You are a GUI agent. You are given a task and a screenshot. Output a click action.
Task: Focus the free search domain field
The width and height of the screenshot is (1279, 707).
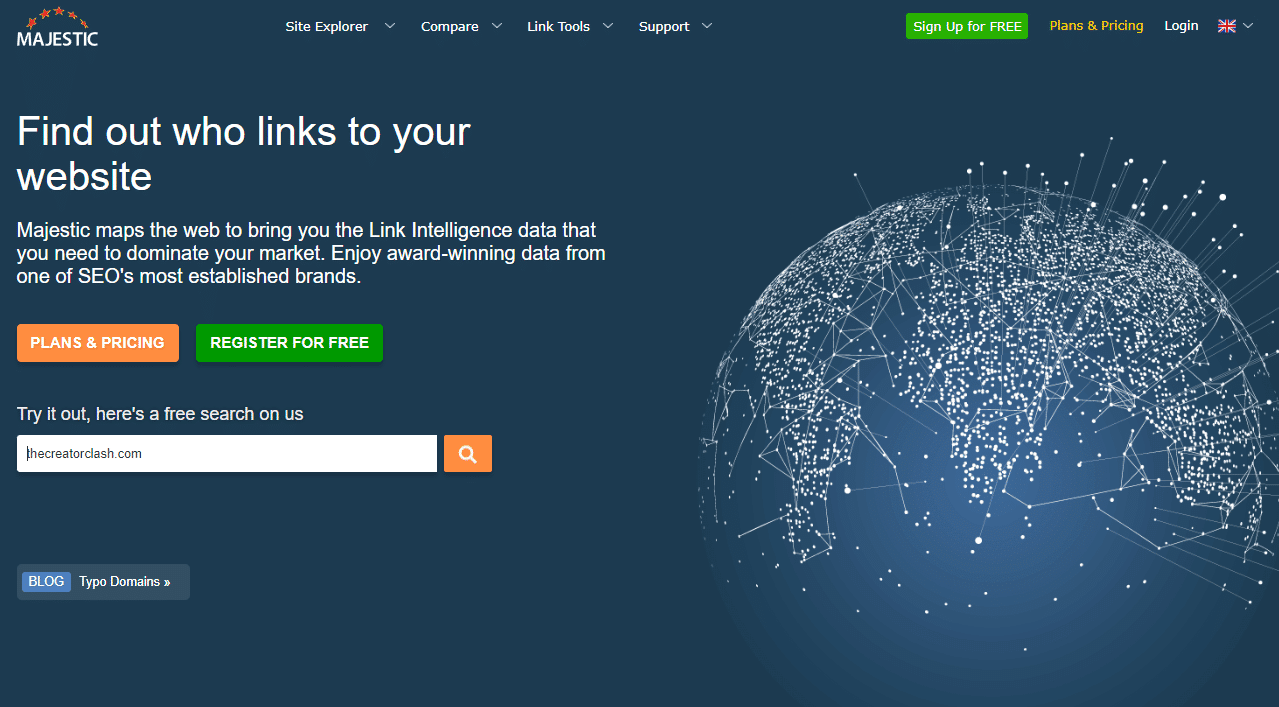pyautogui.click(x=227, y=453)
